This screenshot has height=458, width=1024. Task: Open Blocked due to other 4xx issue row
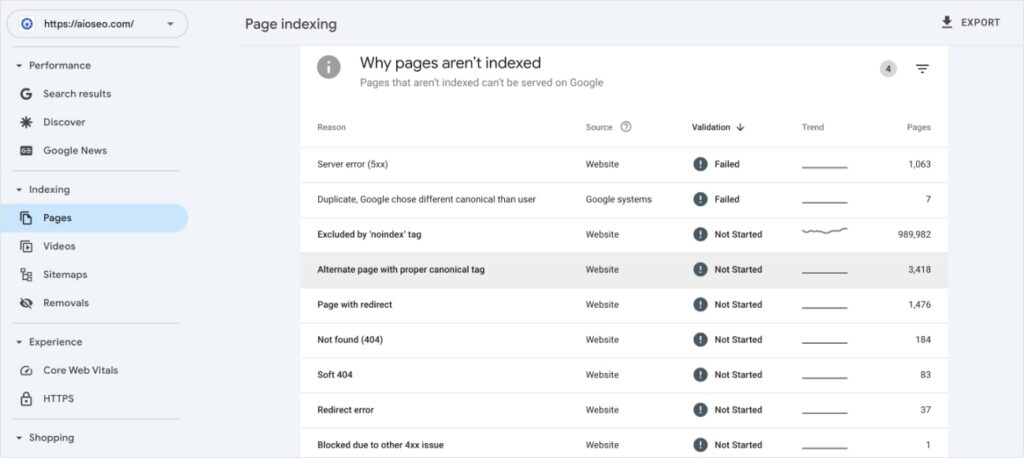[624, 444]
